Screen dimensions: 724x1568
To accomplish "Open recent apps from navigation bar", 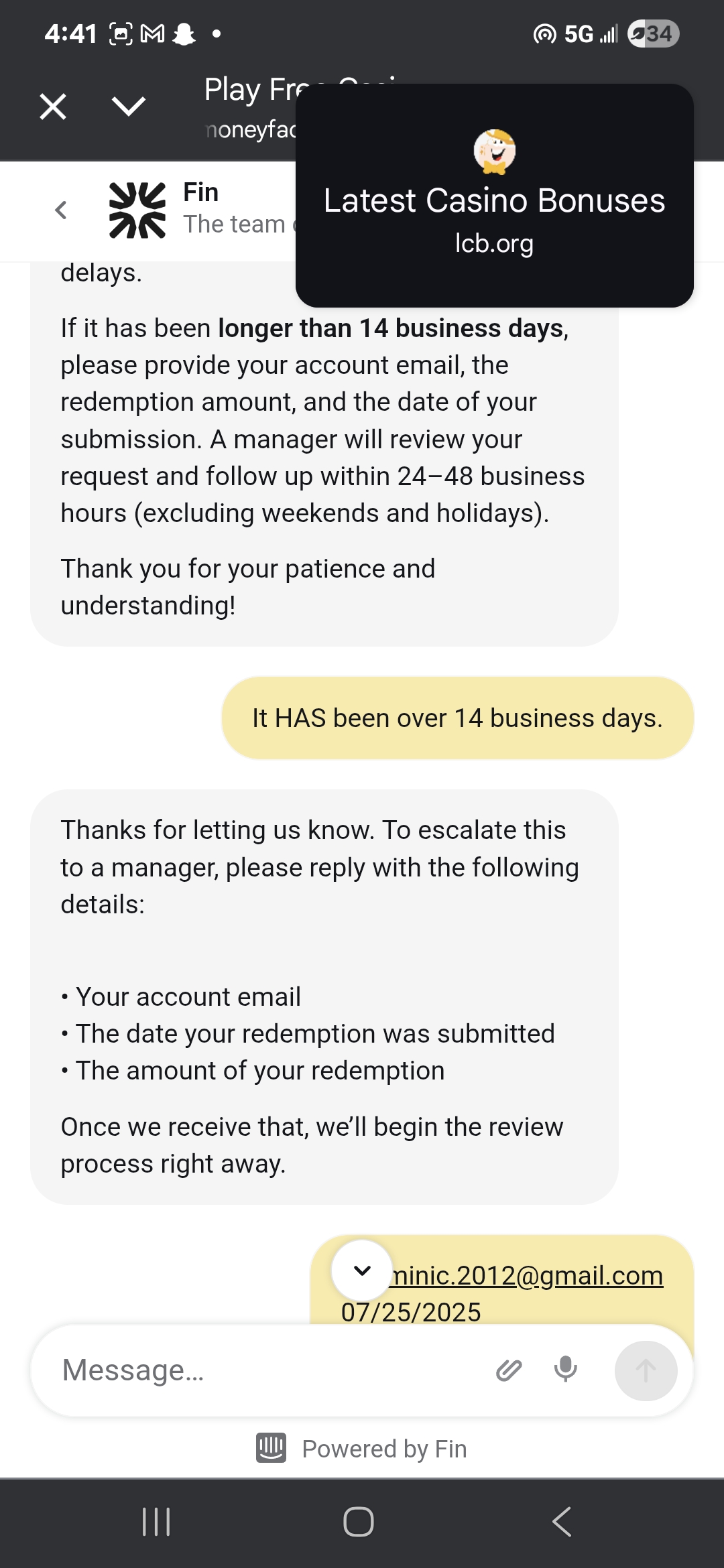I will tap(156, 1522).
